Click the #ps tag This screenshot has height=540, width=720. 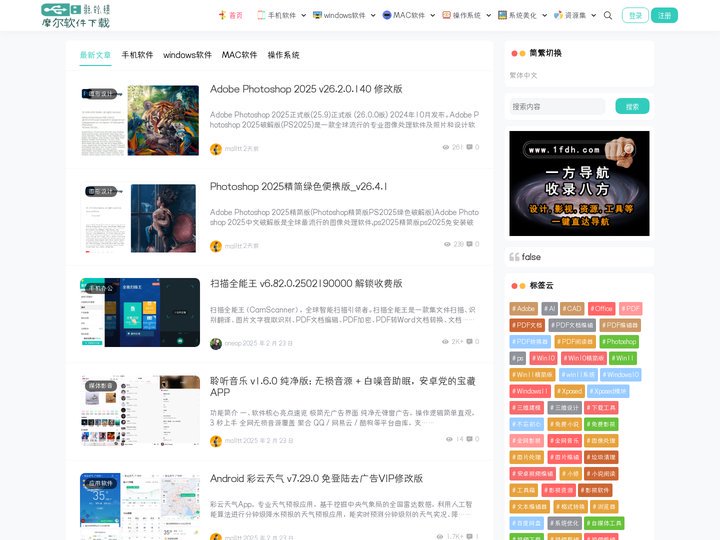518,358
